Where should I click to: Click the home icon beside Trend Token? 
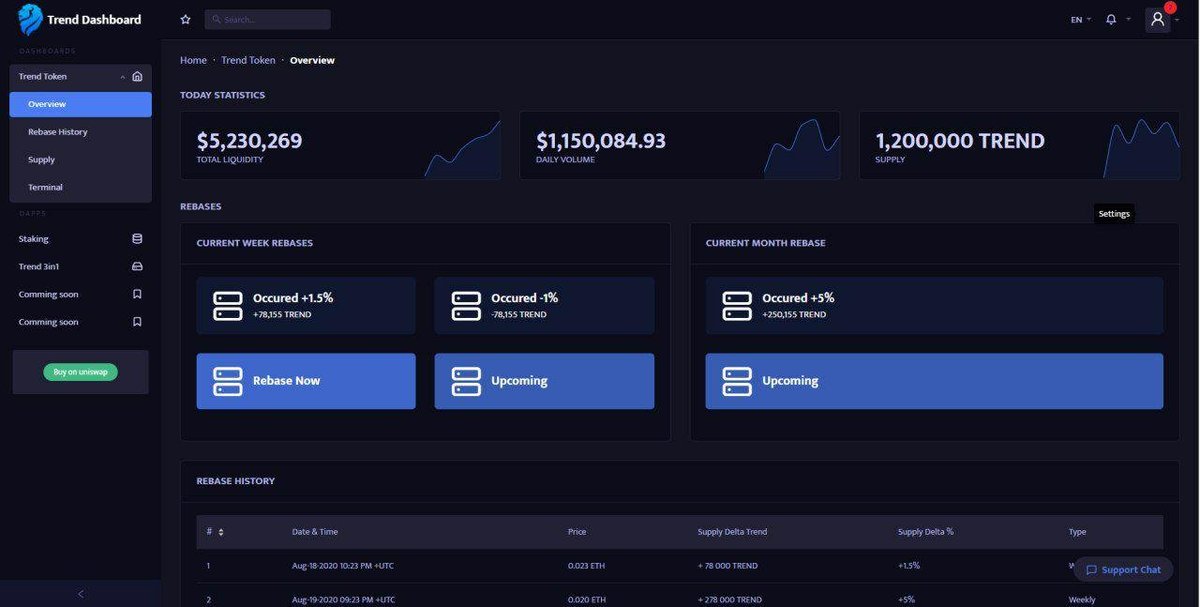coord(137,75)
